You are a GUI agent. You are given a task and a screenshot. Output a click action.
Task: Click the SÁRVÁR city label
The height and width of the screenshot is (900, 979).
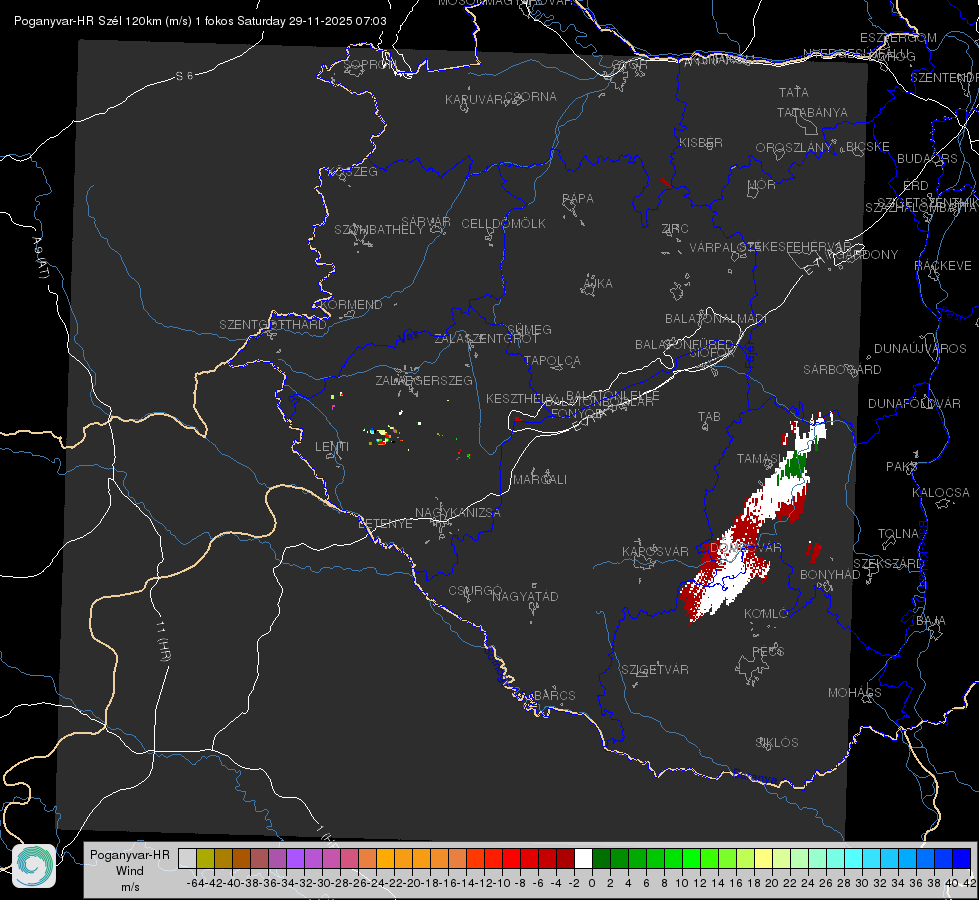pos(426,222)
